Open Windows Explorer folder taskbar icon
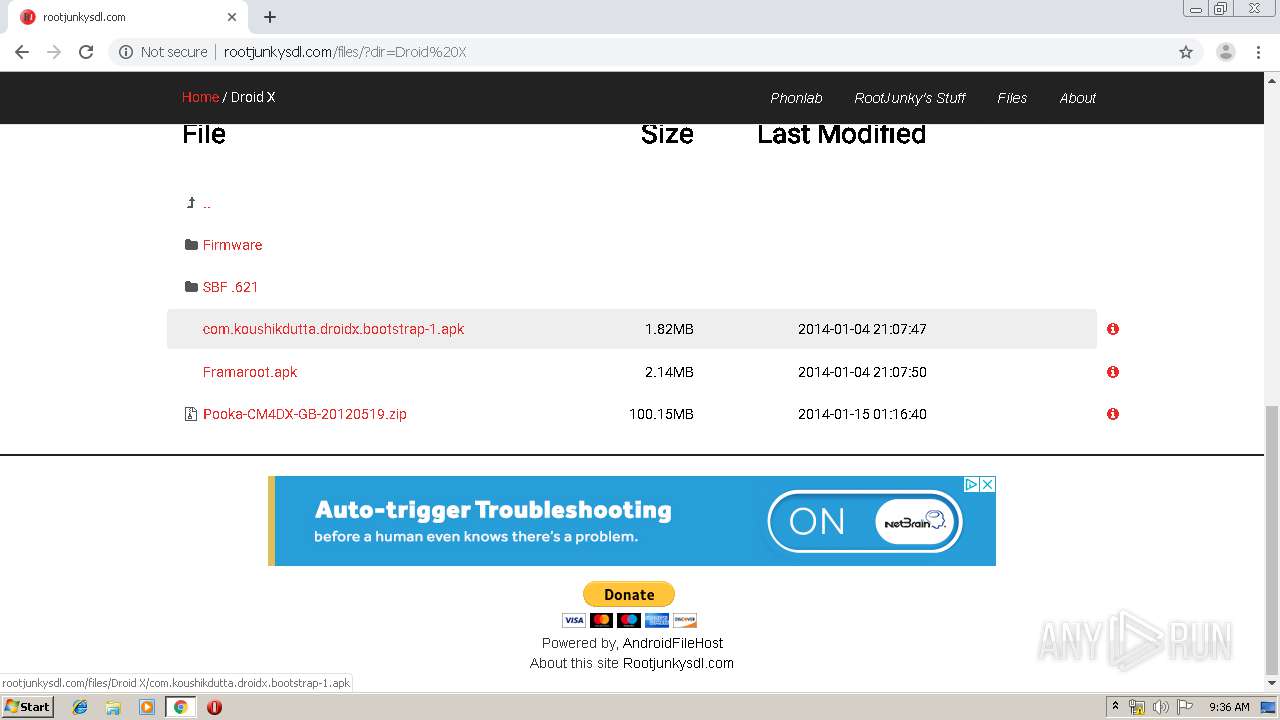This screenshot has width=1280, height=720. point(113,707)
